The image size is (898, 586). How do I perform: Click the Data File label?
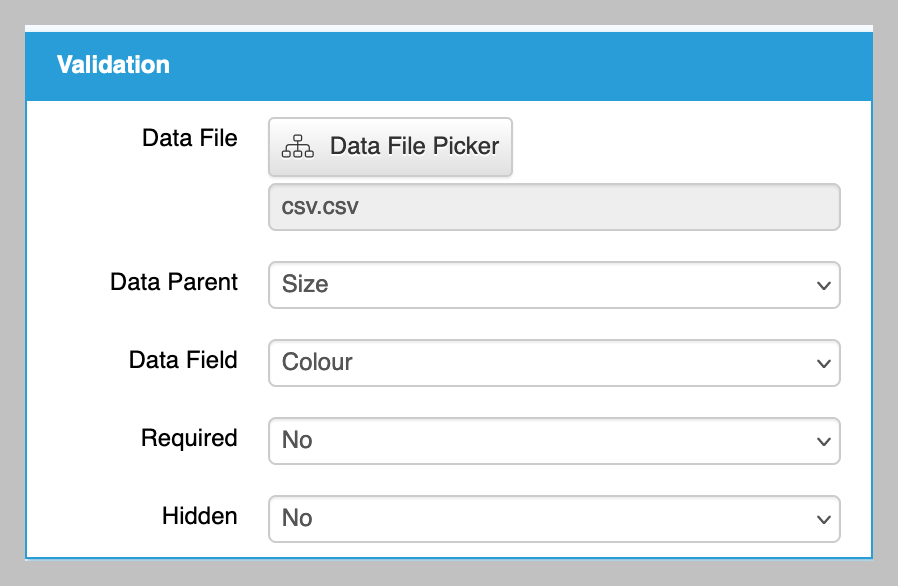[x=189, y=138]
